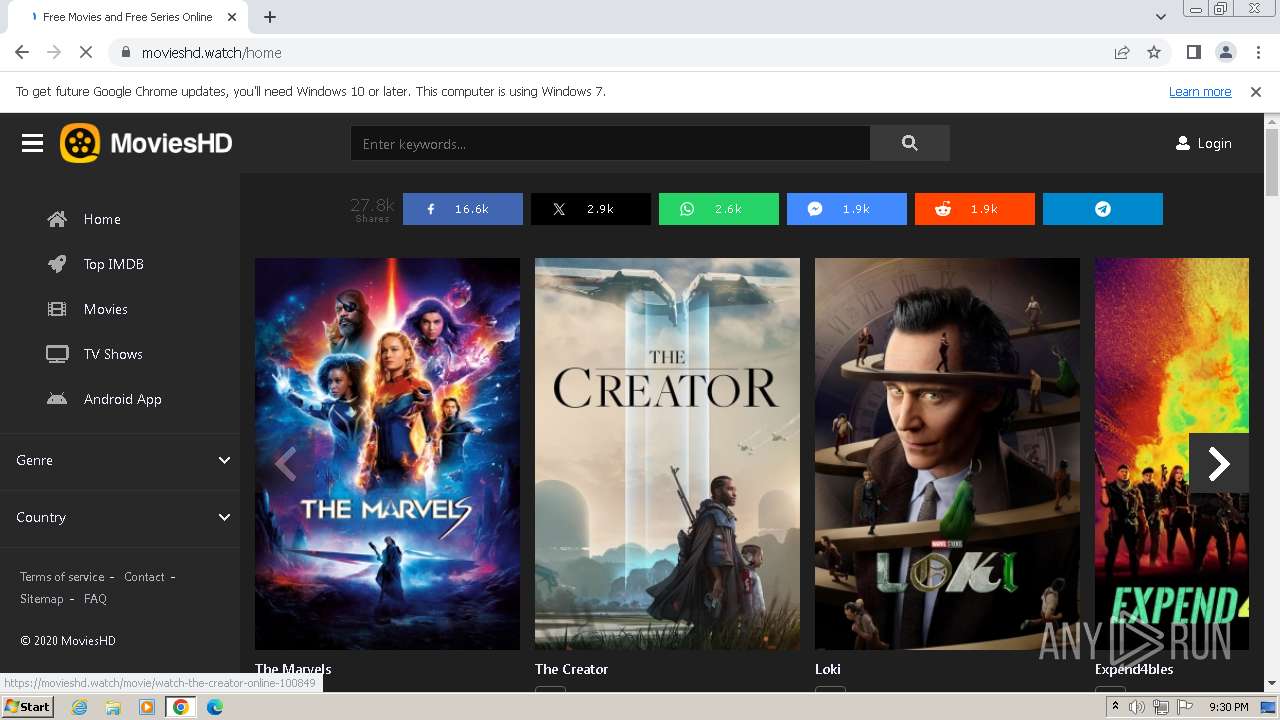Screen dimensions: 1280x720
Task: Click the volume speaker tray icon
Action: pos(1137,707)
